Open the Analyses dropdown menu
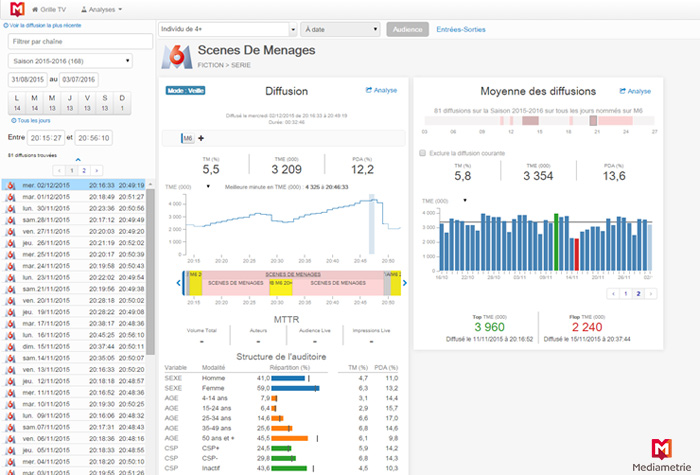This screenshot has width=700, height=475. tap(101, 9)
